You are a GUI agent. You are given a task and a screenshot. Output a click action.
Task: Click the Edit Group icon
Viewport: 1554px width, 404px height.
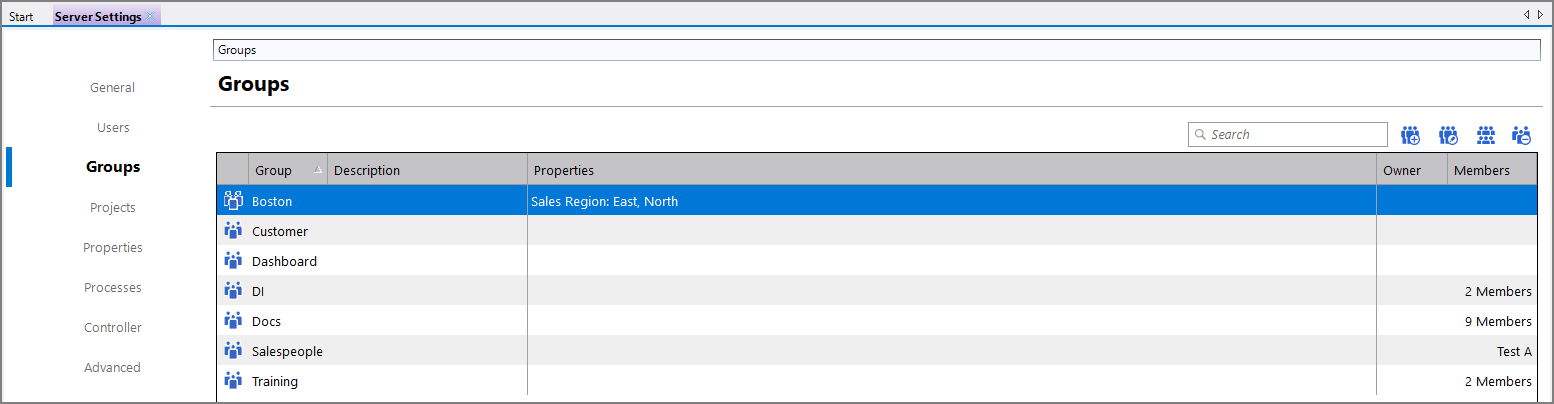tap(1448, 135)
